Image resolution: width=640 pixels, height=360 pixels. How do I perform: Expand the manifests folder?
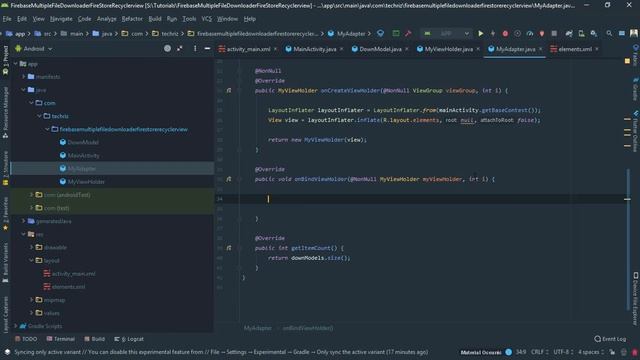tap(24, 77)
